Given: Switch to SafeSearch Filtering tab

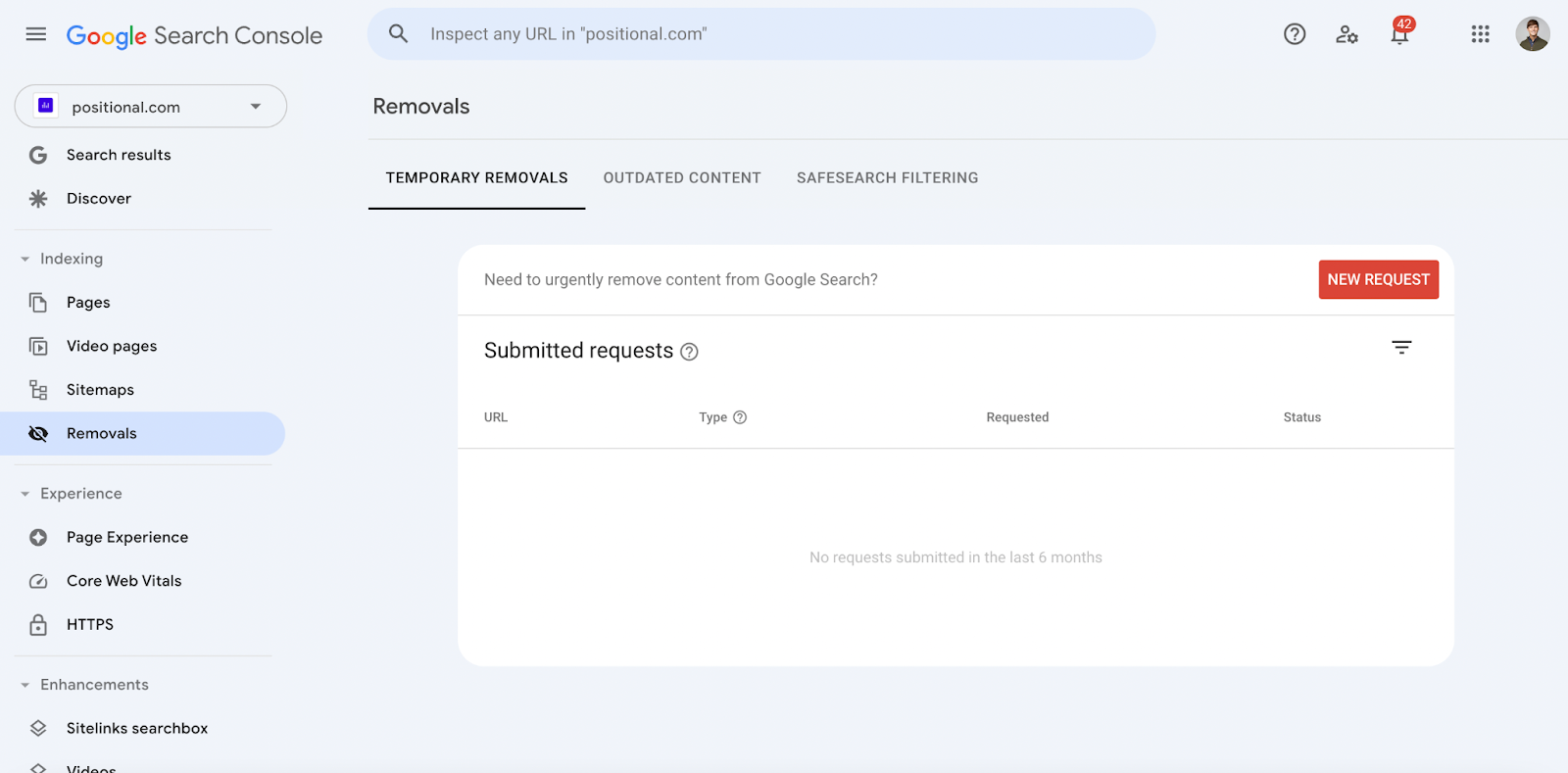Looking at the screenshot, I should coord(887,177).
